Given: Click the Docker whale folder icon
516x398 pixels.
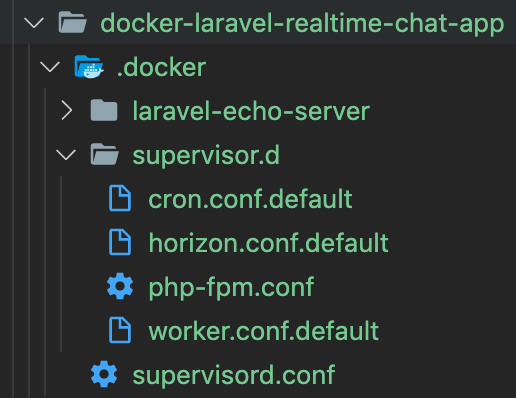Looking at the screenshot, I should [89, 67].
